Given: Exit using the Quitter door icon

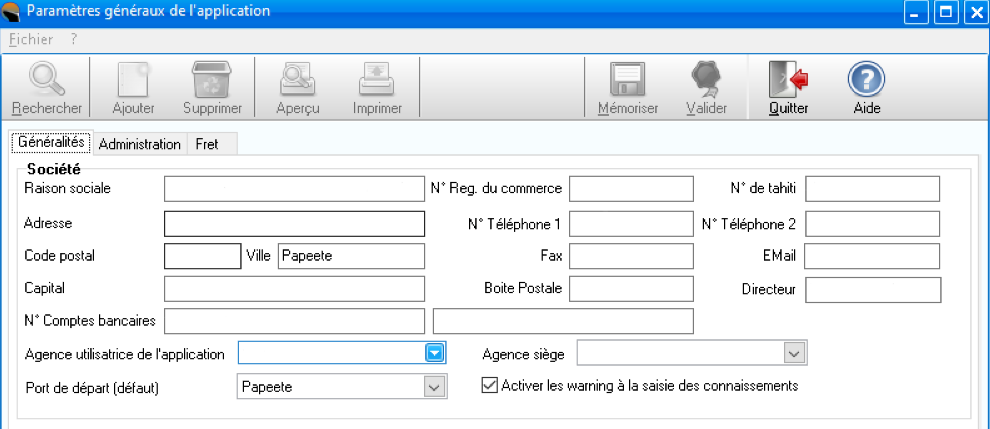Looking at the screenshot, I should (788, 79).
